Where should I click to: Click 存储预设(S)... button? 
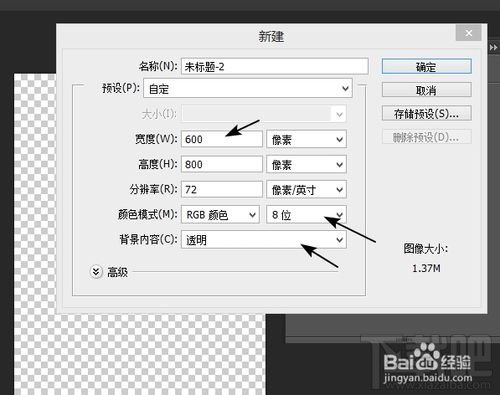[x=426, y=113]
